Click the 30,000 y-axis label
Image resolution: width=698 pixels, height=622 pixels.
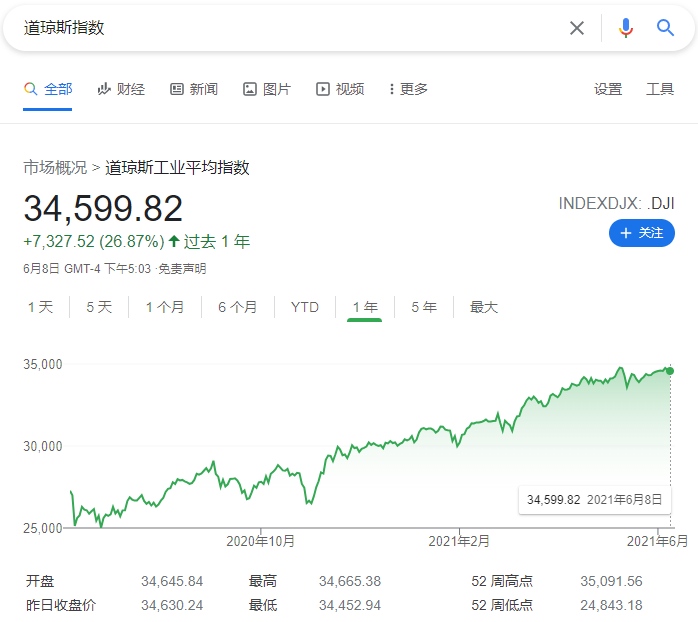43,446
